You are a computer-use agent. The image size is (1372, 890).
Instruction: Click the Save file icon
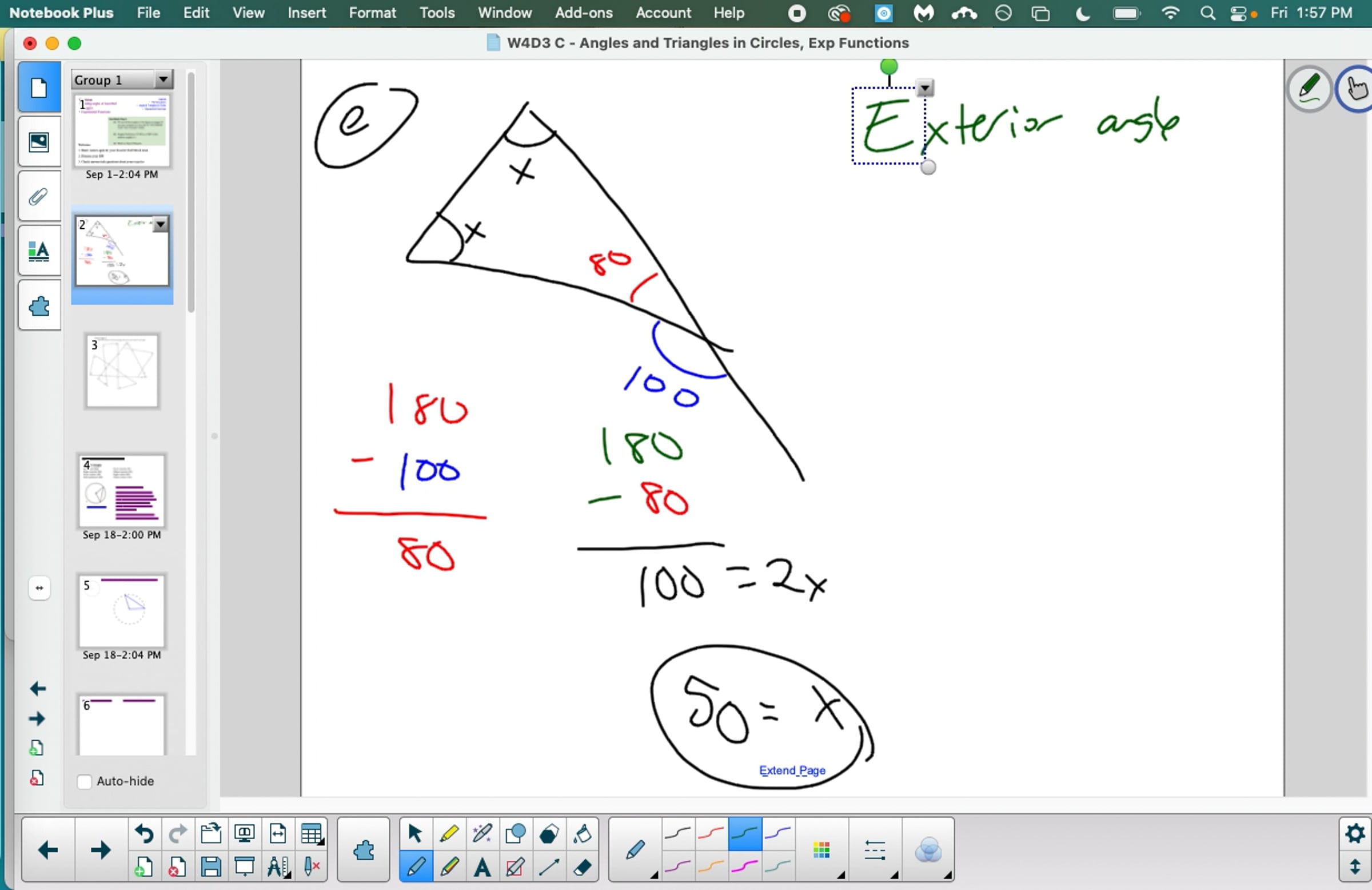tap(210, 867)
